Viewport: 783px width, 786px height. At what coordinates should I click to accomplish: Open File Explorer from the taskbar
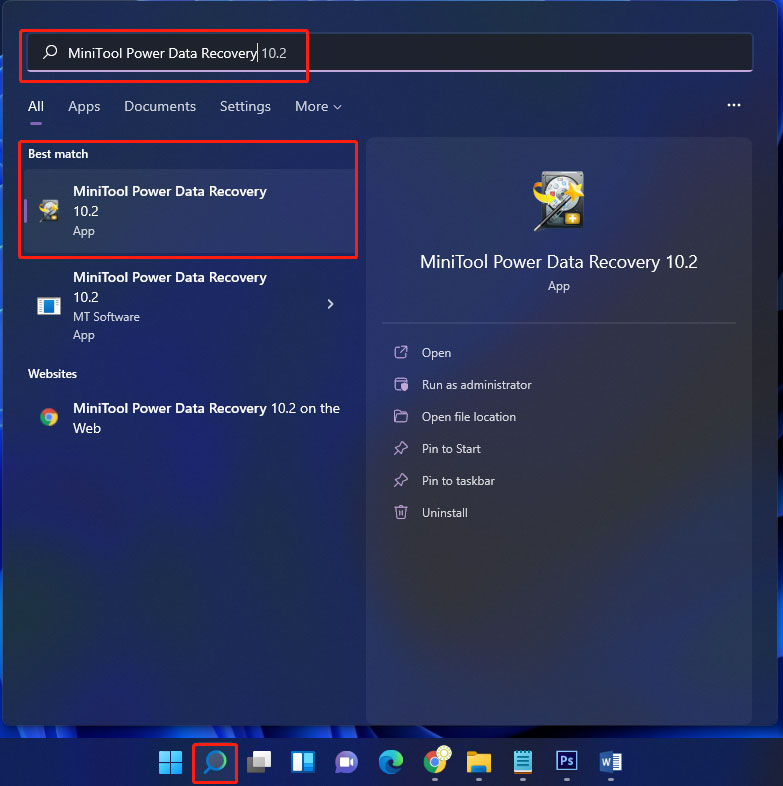tap(479, 762)
